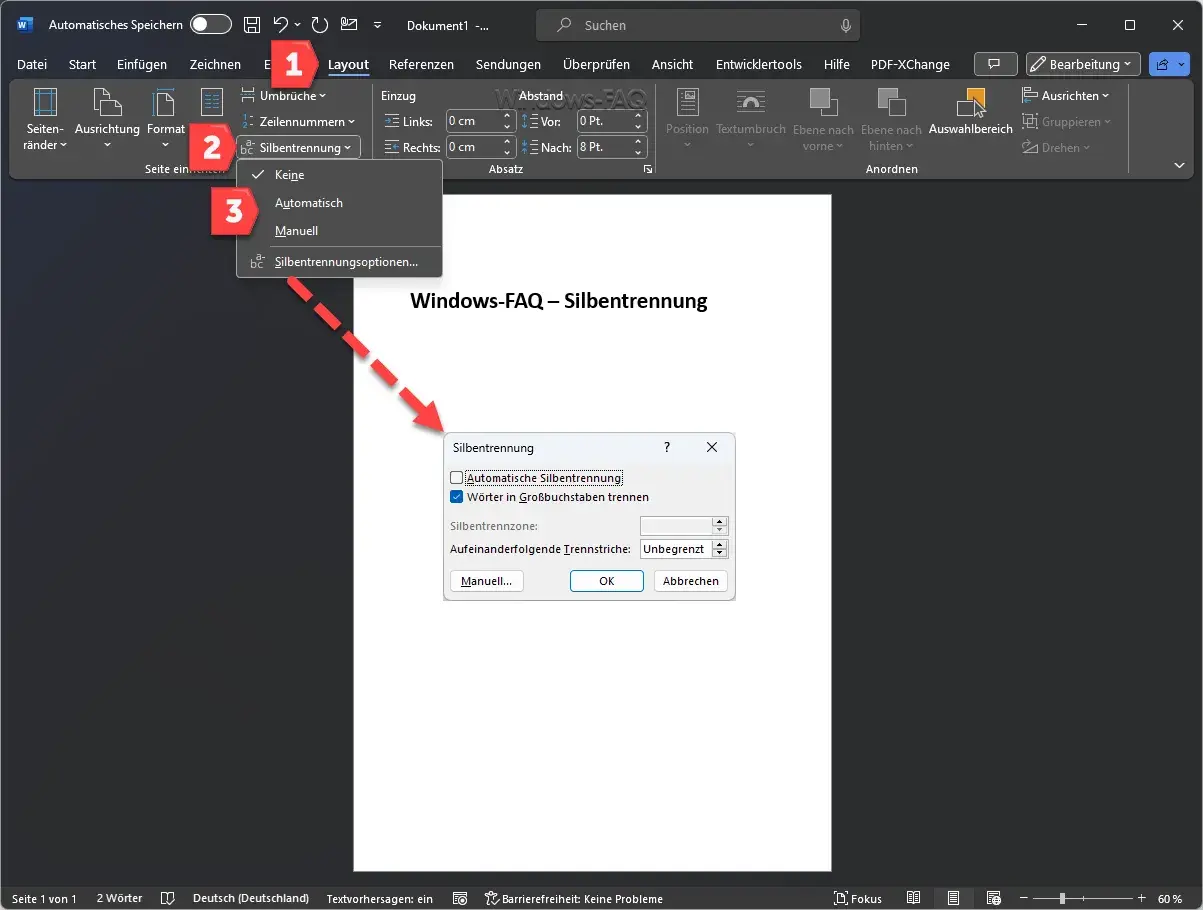1203x910 pixels.
Task: Enable Fokus mode in status bar
Action: tap(858, 898)
